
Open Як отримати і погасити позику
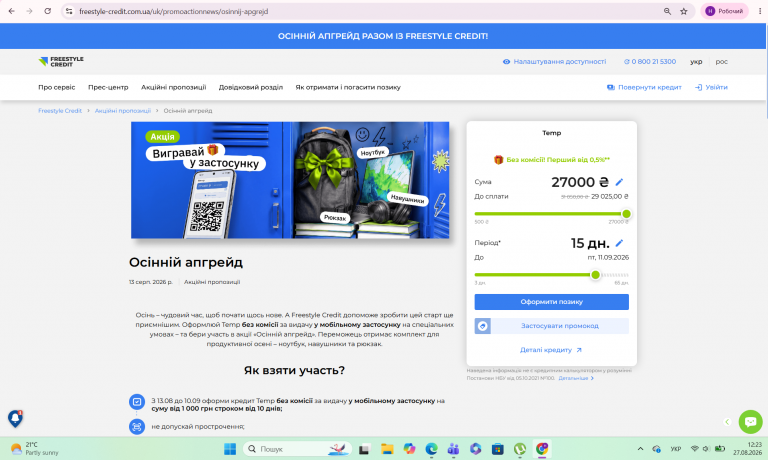tap(348, 87)
